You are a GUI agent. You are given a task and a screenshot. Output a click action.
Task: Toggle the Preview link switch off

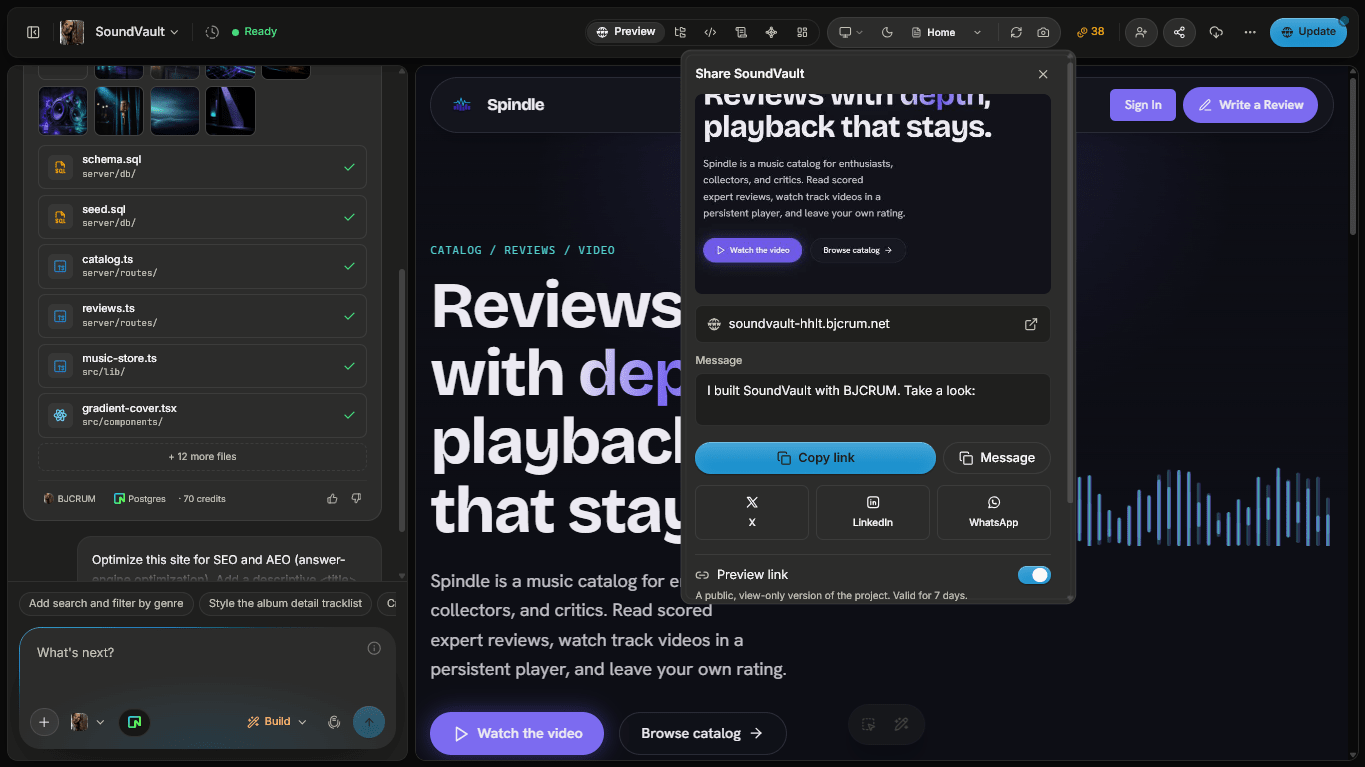(x=1034, y=575)
